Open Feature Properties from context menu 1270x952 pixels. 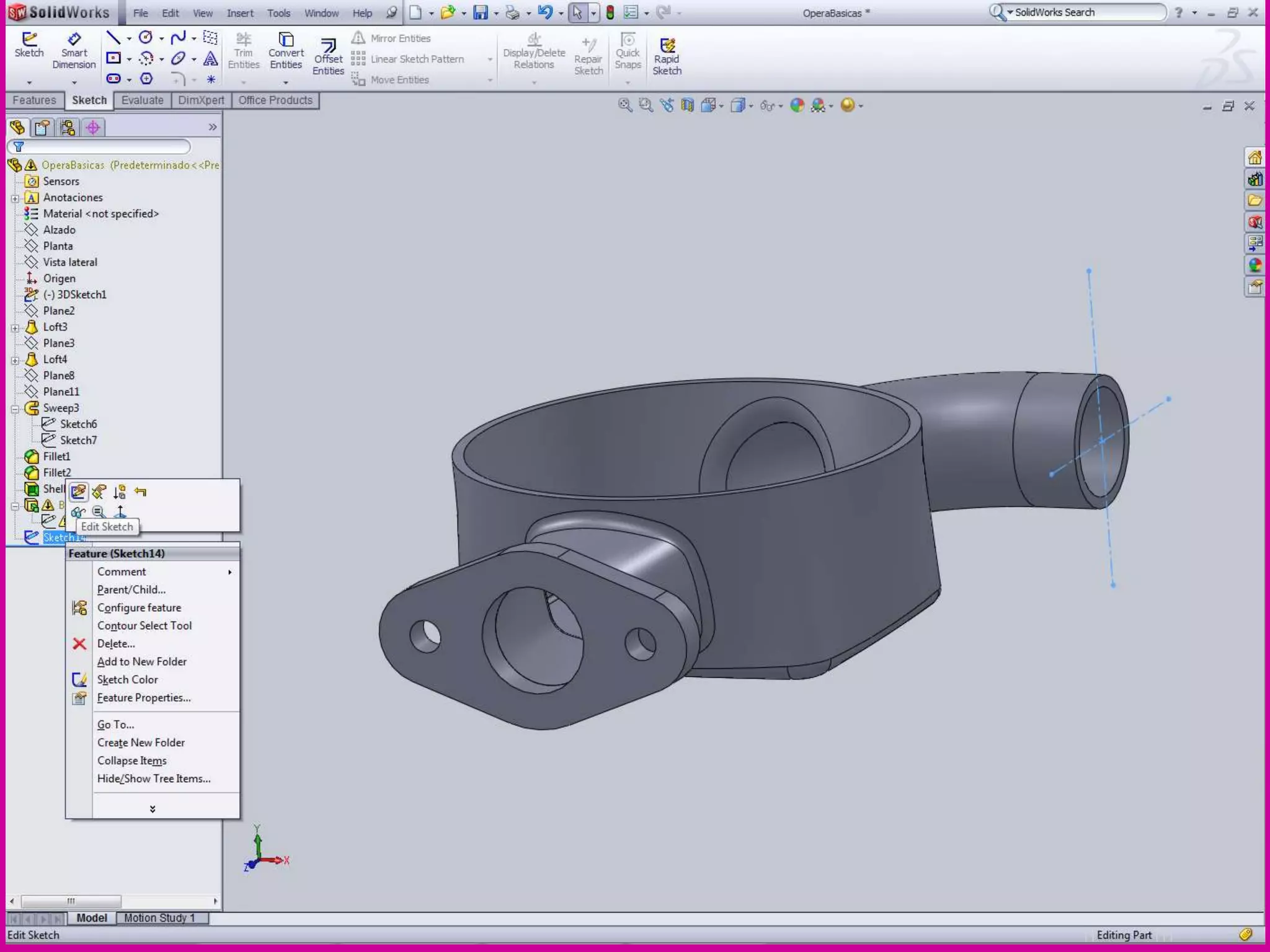144,698
